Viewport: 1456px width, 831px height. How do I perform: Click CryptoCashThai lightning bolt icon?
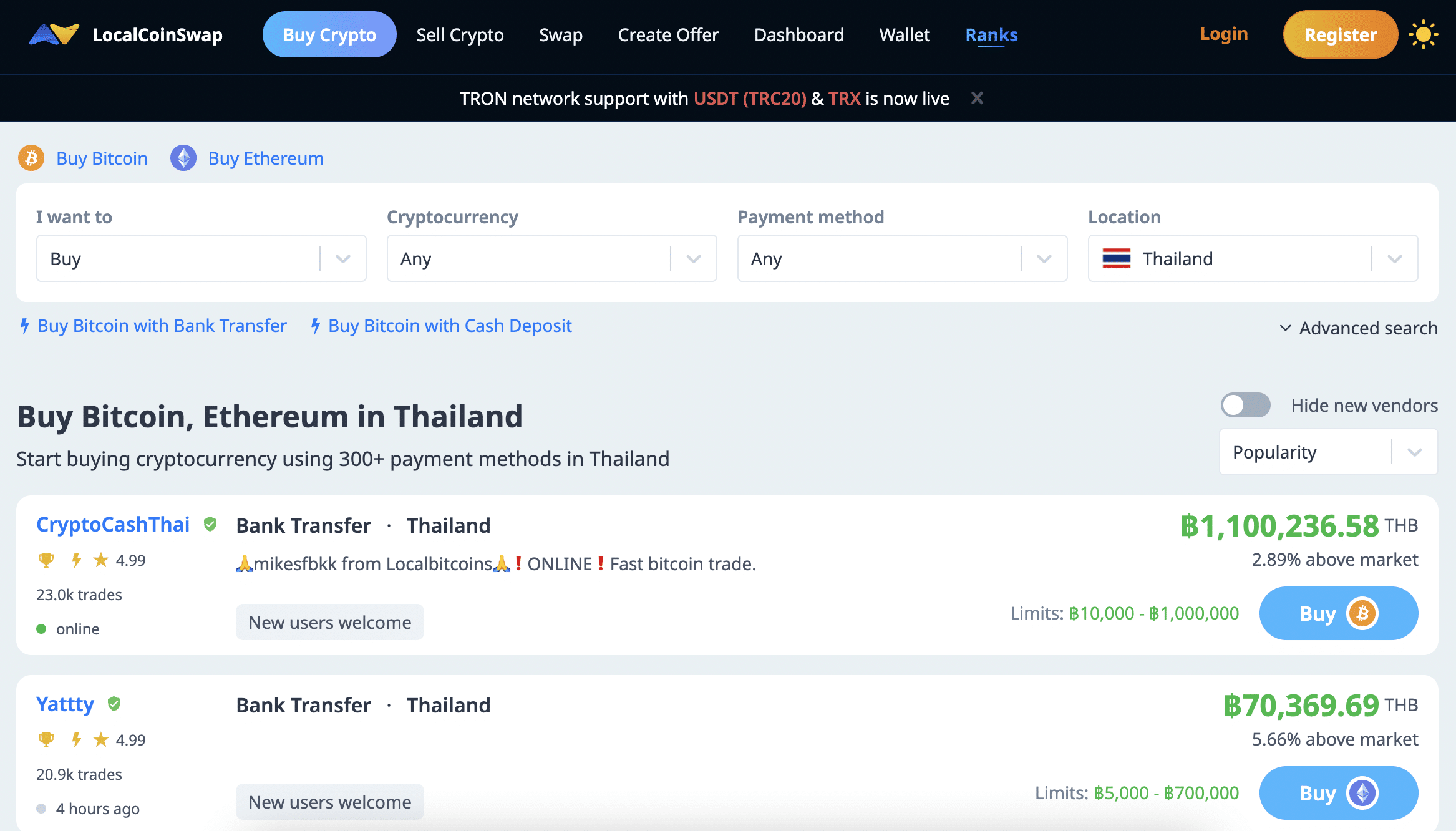tap(76, 560)
